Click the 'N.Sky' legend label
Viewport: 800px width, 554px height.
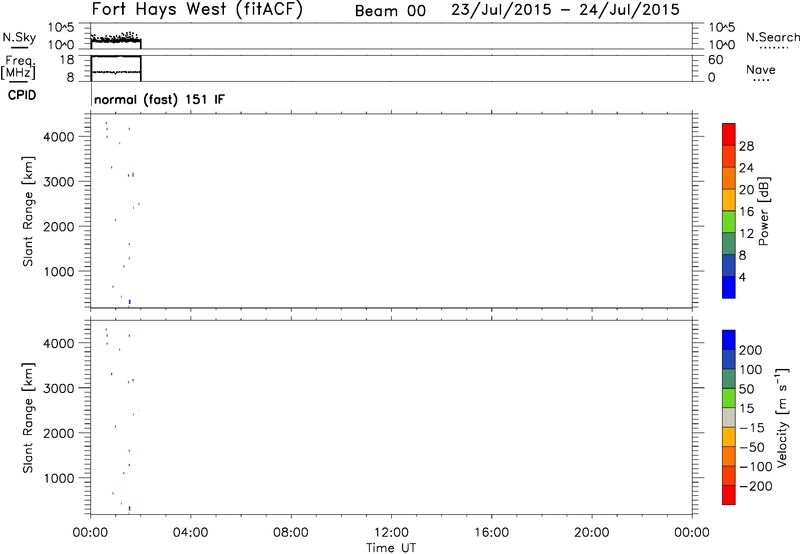click(19, 37)
